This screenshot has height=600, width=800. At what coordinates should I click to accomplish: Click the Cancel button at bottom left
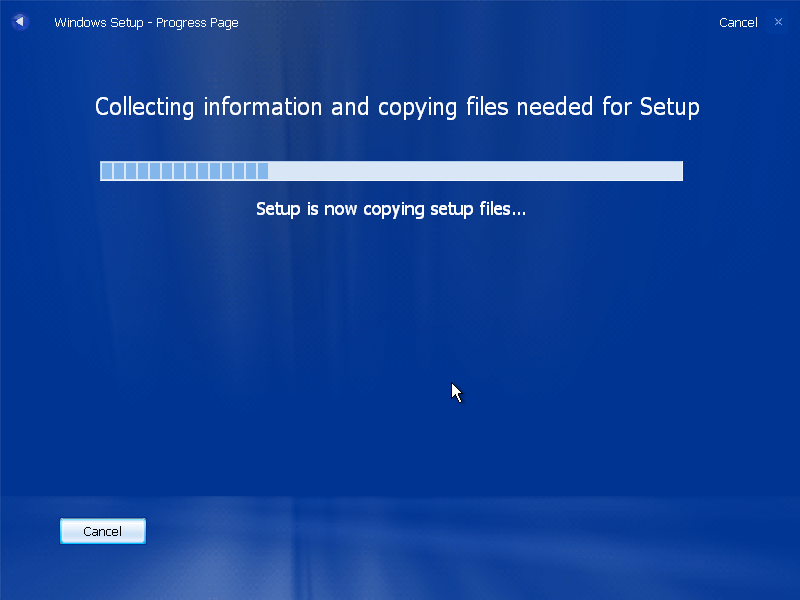coord(103,531)
